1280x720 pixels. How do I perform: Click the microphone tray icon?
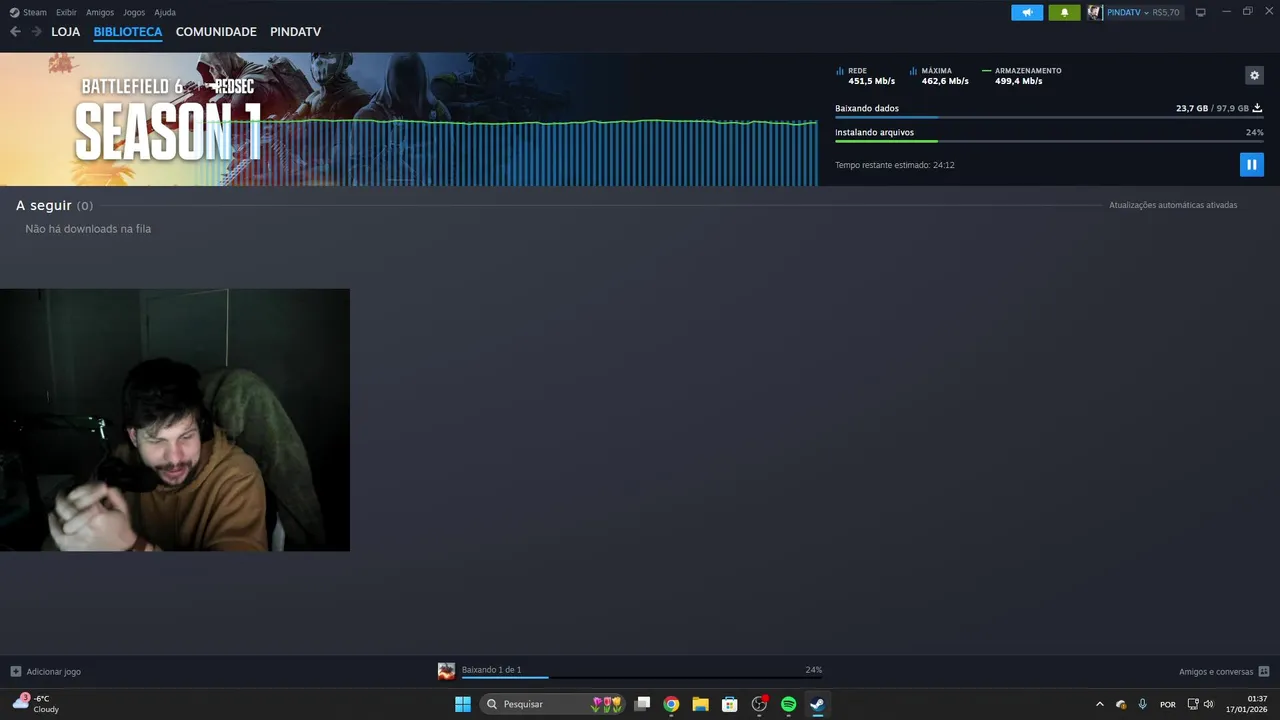point(1142,704)
